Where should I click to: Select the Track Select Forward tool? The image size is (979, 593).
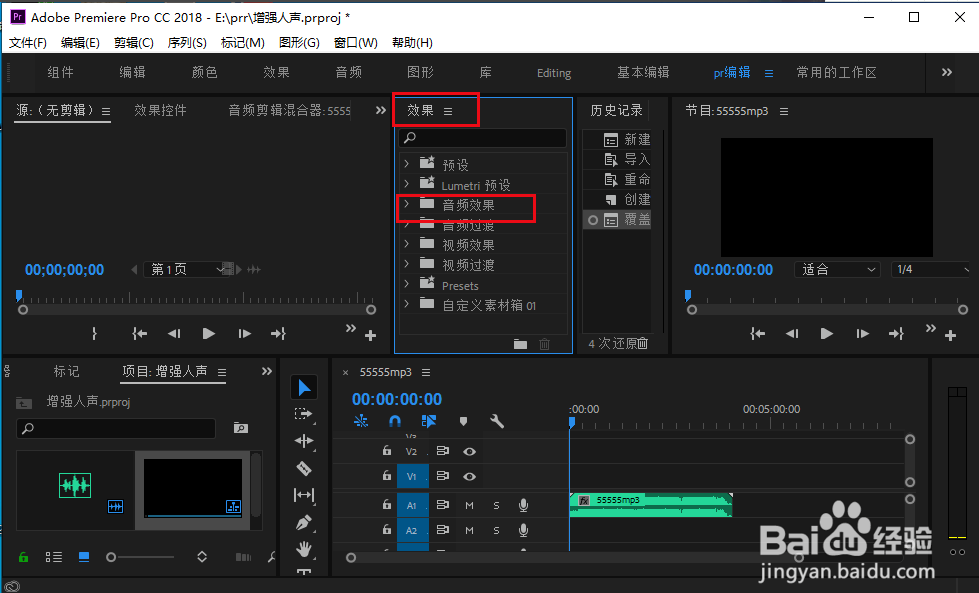coord(303,414)
